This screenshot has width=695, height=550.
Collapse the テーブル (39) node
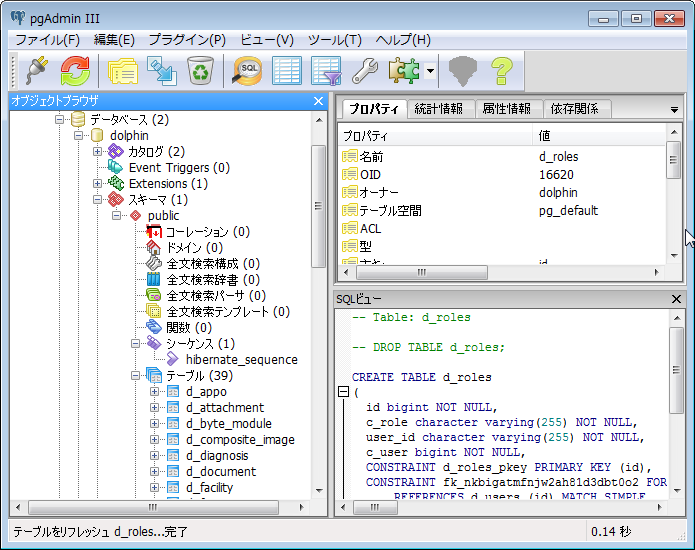135,376
